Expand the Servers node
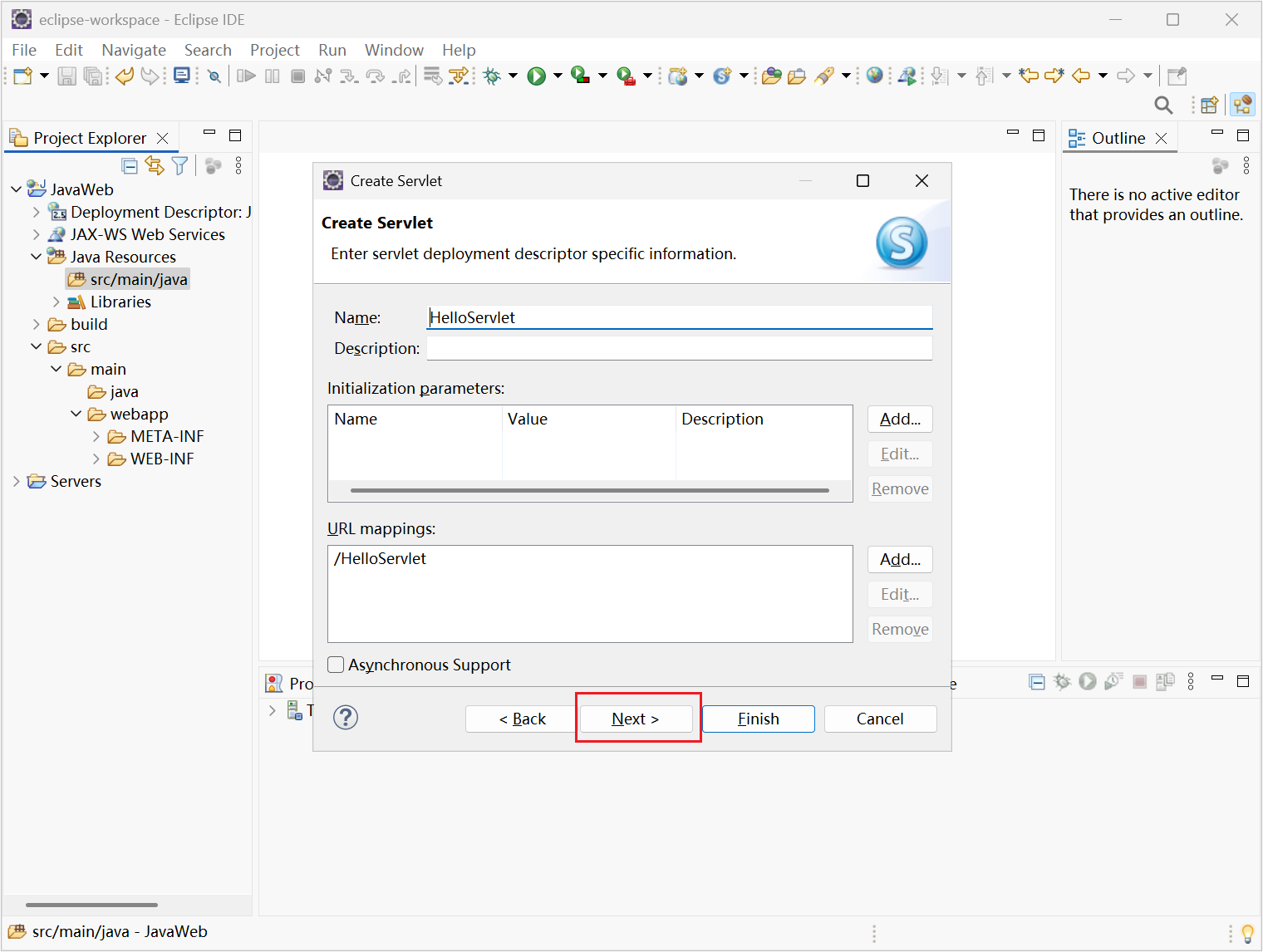Image resolution: width=1263 pixels, height=952 pixels. [x=16, y=481]
